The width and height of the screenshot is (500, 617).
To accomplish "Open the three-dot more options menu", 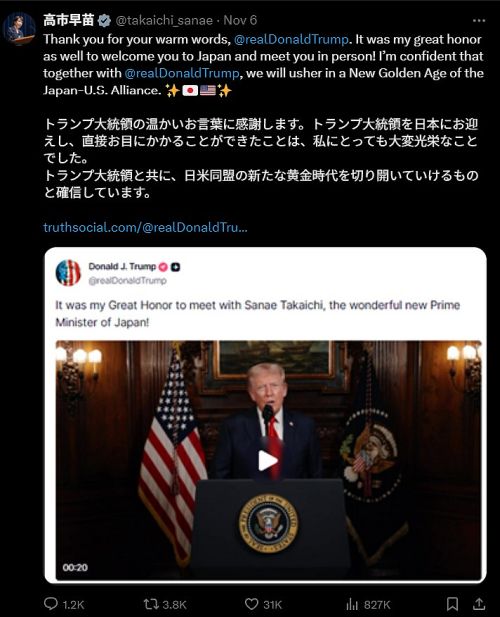I will pyautogui.click(x=479, y=20).
